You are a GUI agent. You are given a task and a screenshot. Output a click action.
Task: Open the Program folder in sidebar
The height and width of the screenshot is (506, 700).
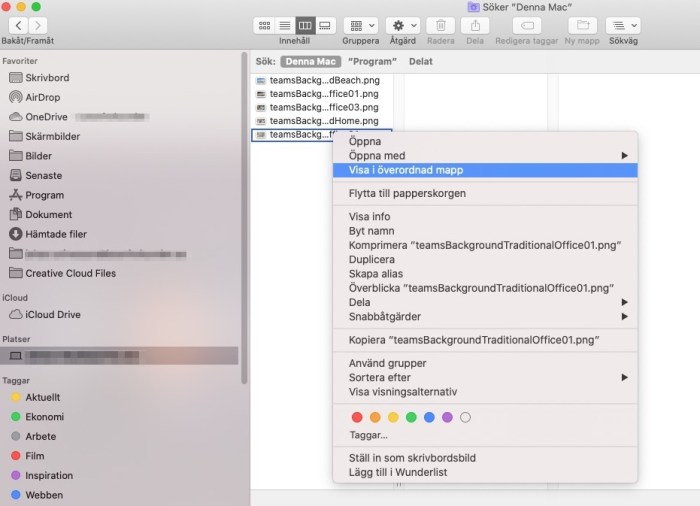[44, 195]
